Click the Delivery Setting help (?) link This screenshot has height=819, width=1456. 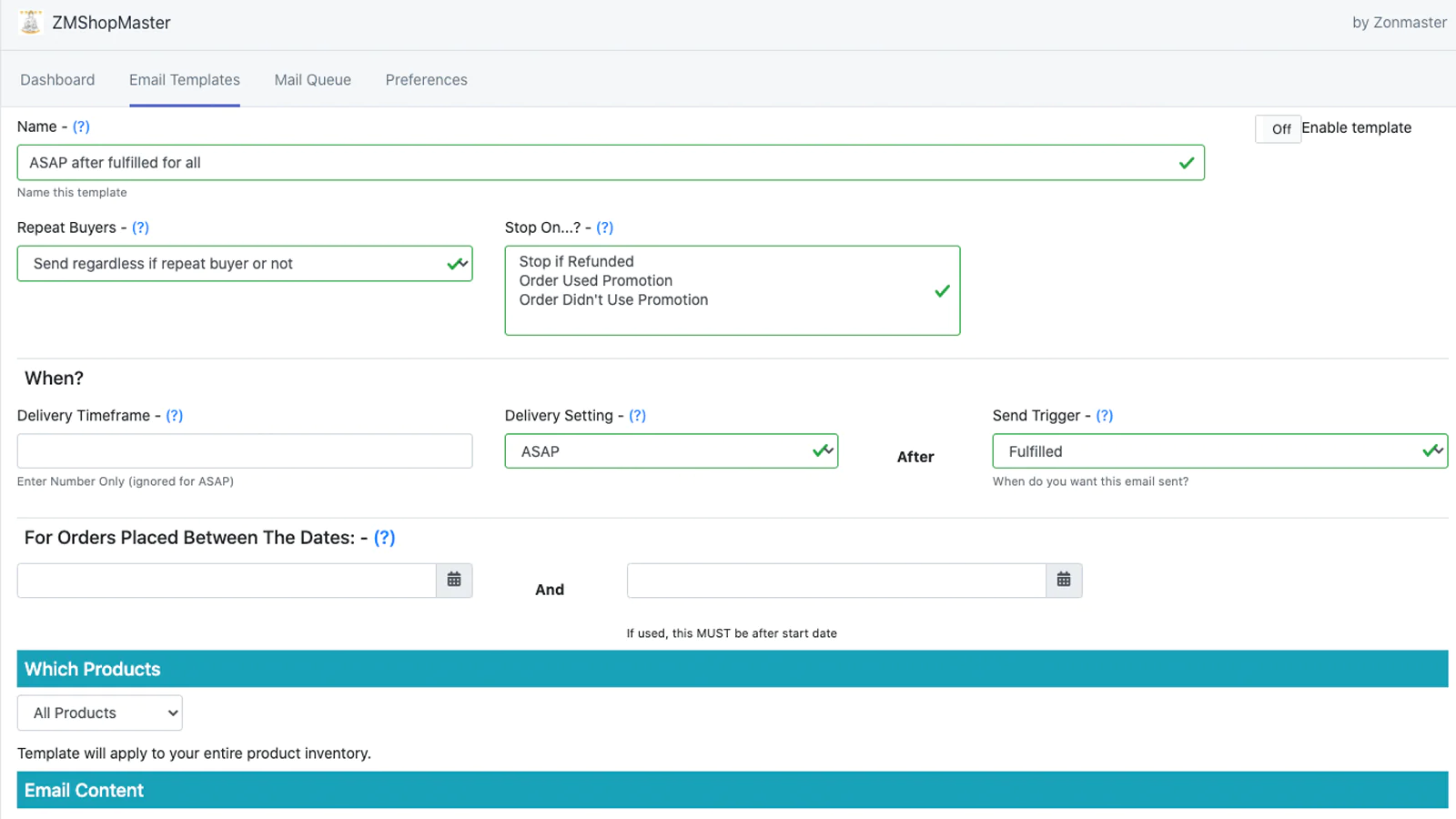pos(637,415)
